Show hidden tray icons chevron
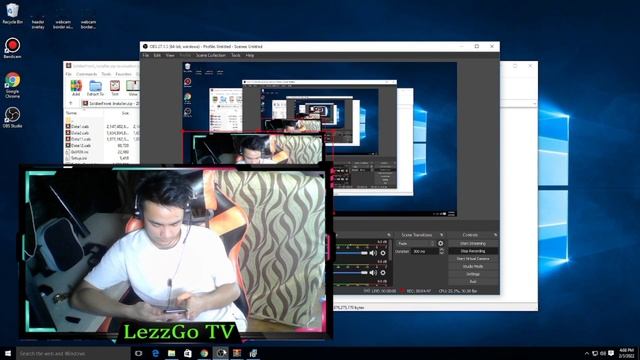The width and height of the screenshot is (640, 360). coord(587,353)
